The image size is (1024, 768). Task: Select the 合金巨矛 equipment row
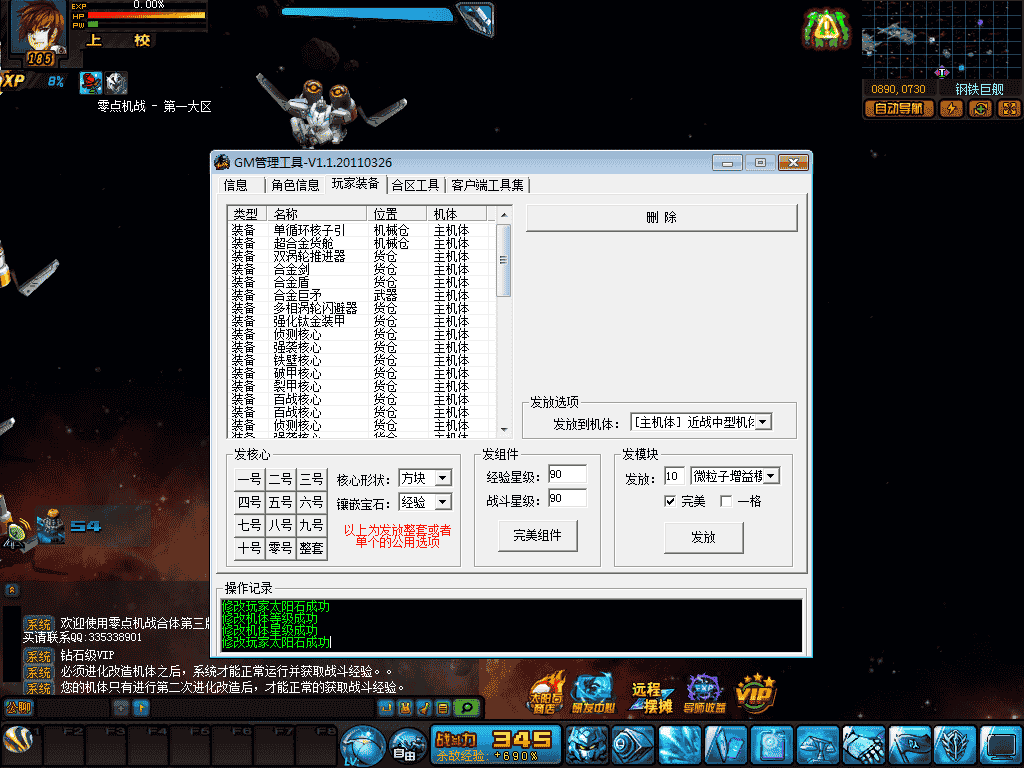click(x=360, y=295)
